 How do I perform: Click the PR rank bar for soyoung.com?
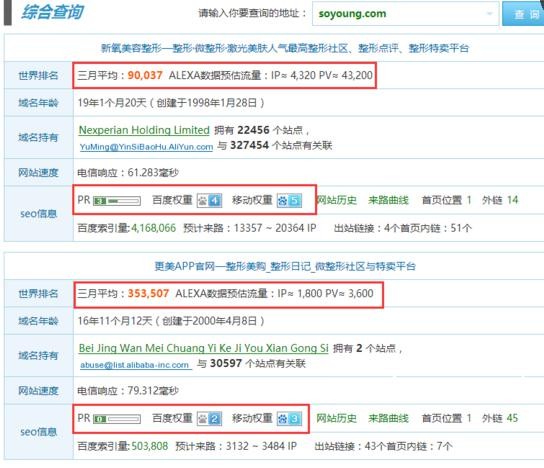(x=117, y=201)
